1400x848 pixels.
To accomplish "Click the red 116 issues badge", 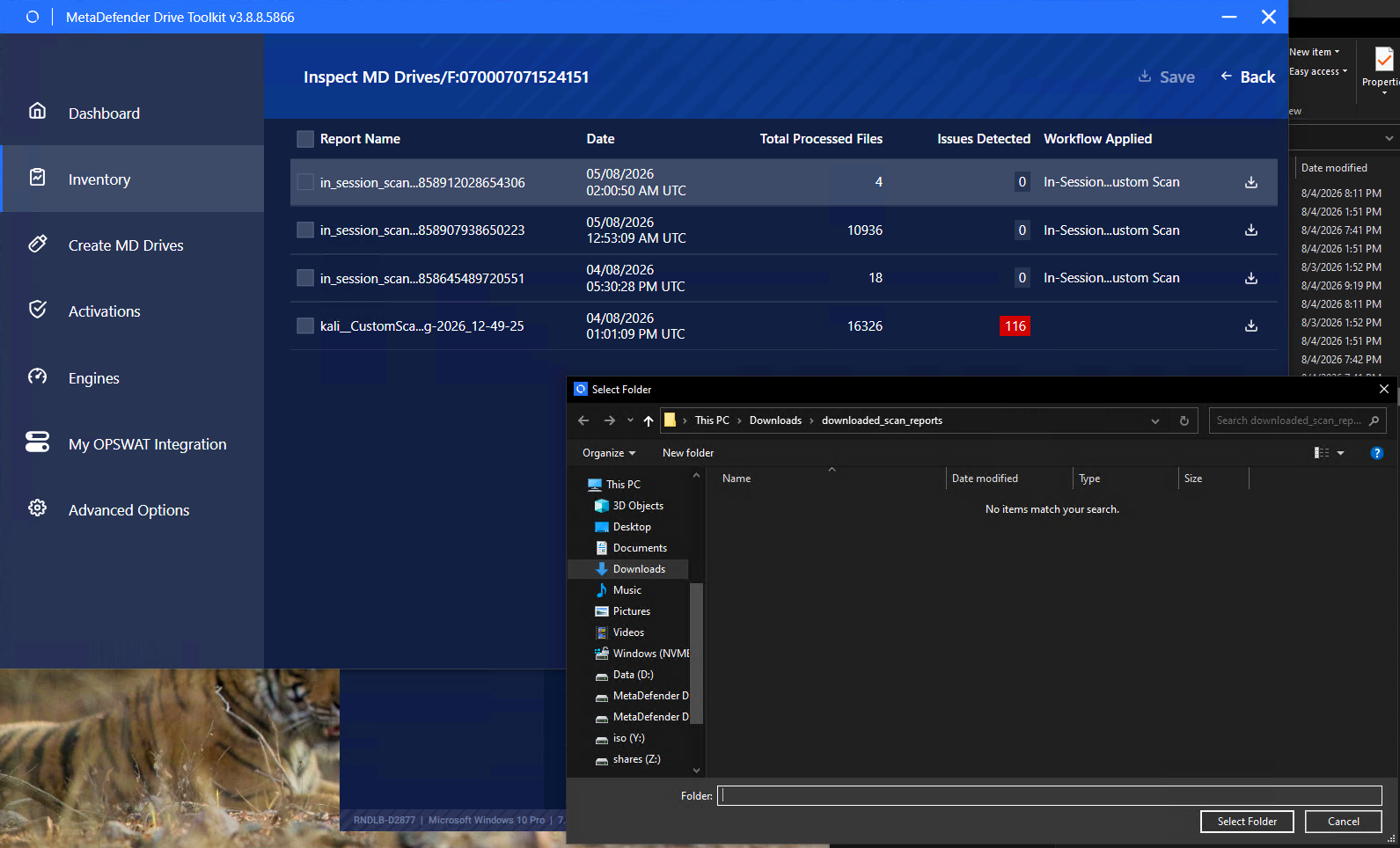I will pos(1015,326).
